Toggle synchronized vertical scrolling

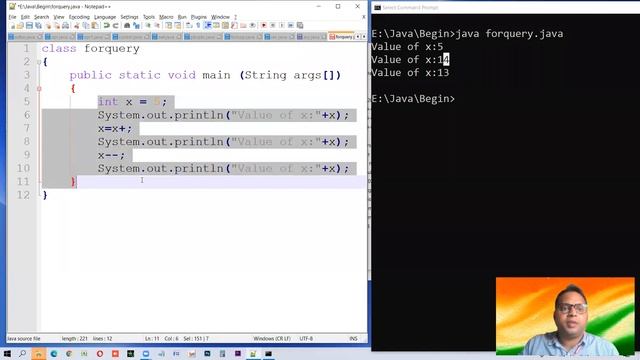(x=169, y=25)
